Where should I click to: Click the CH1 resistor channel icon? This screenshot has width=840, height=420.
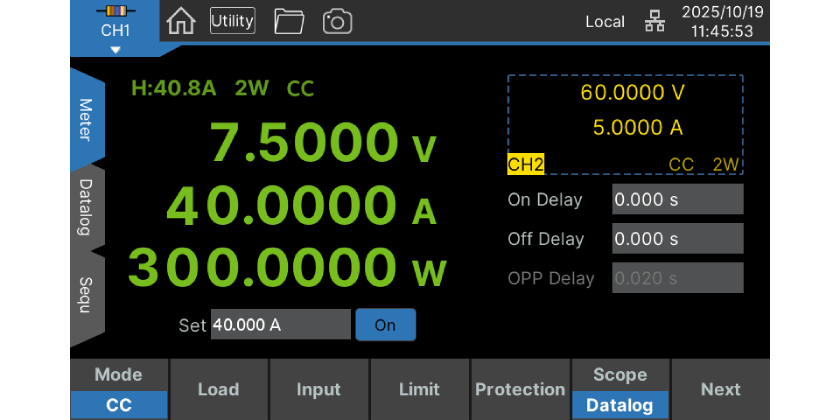tap(115, 12)
